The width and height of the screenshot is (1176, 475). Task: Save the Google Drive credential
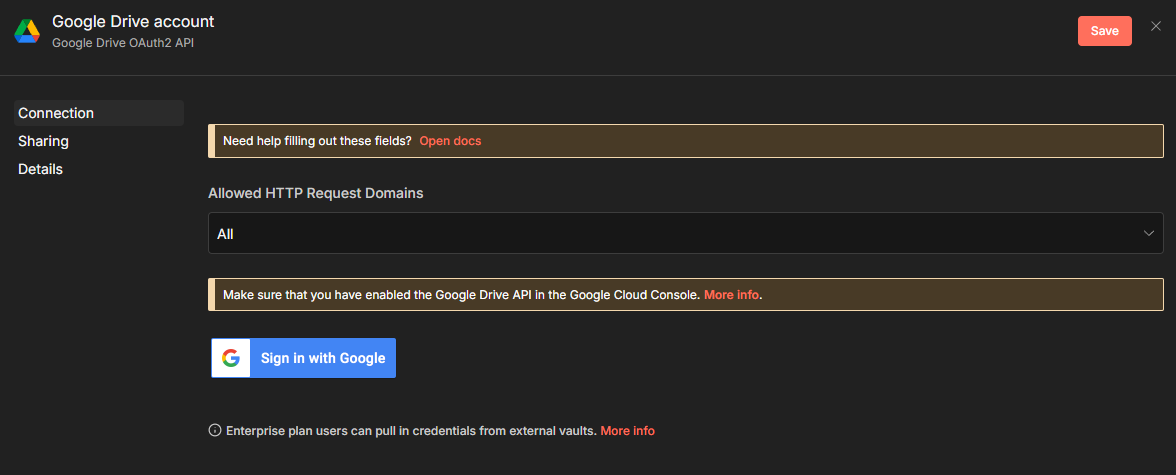[1104, 31]
